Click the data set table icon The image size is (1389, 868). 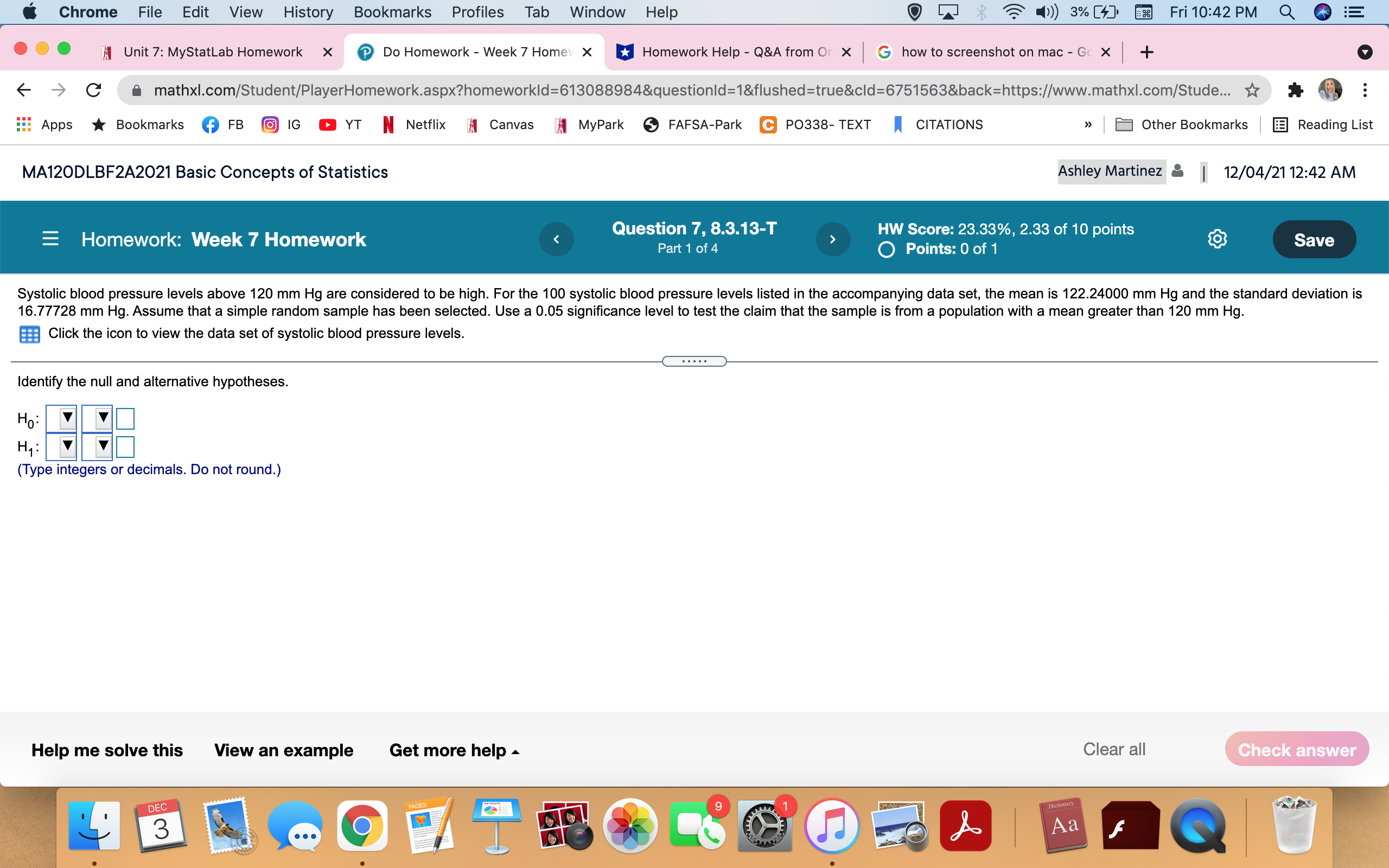29,334
